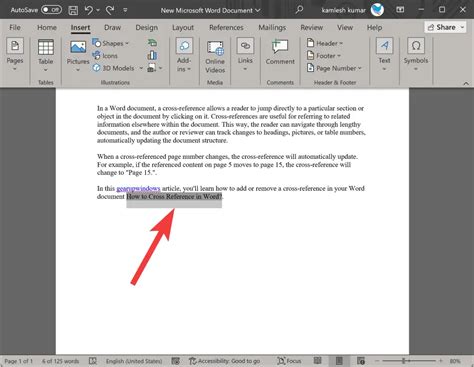Screen dimensions: 474x367
Task: Click 'Page 1 of 1' in status bar
Action: [19, 361]
